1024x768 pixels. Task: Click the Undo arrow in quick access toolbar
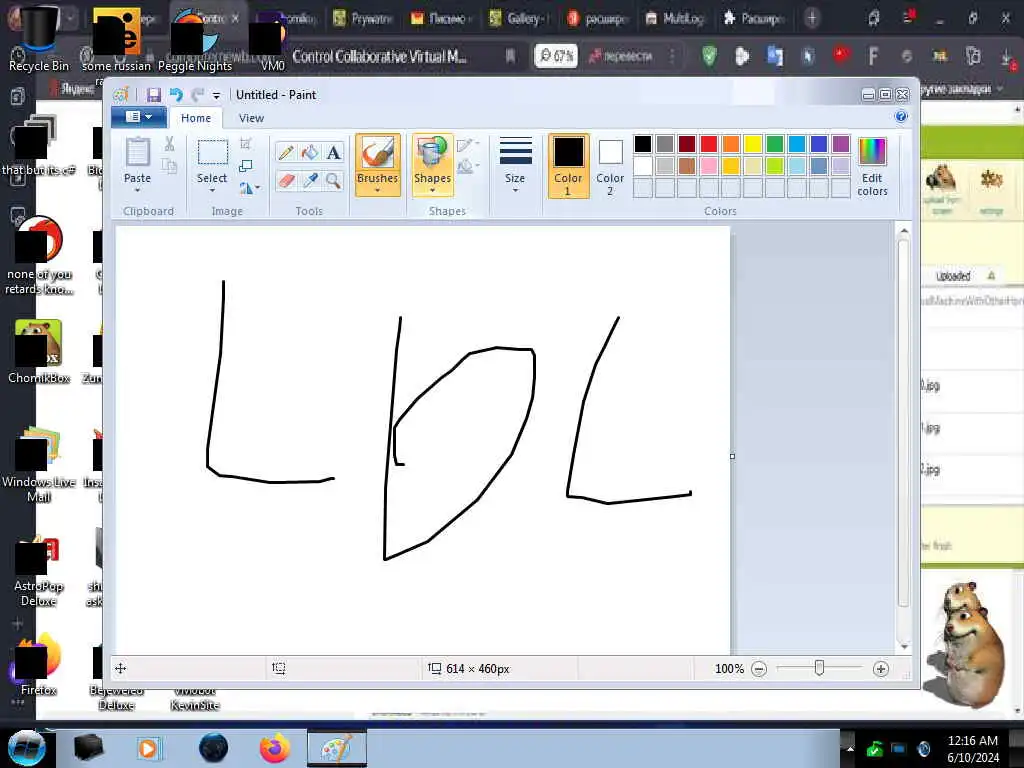[176, 95]
